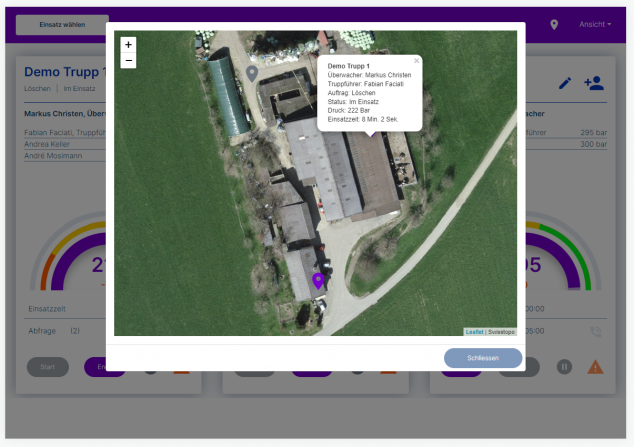
Task: Open the Einsatz wählen selector
Action: (62, 25)
